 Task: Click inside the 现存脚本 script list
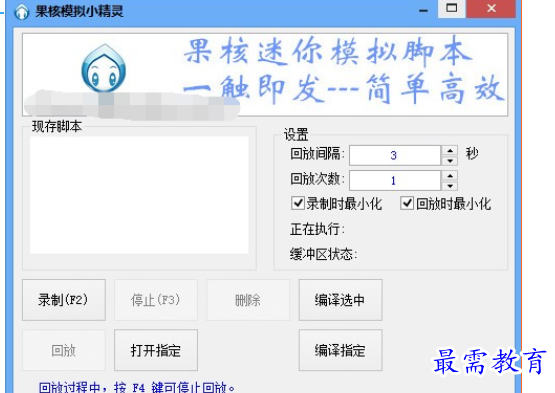coord(139,195)
